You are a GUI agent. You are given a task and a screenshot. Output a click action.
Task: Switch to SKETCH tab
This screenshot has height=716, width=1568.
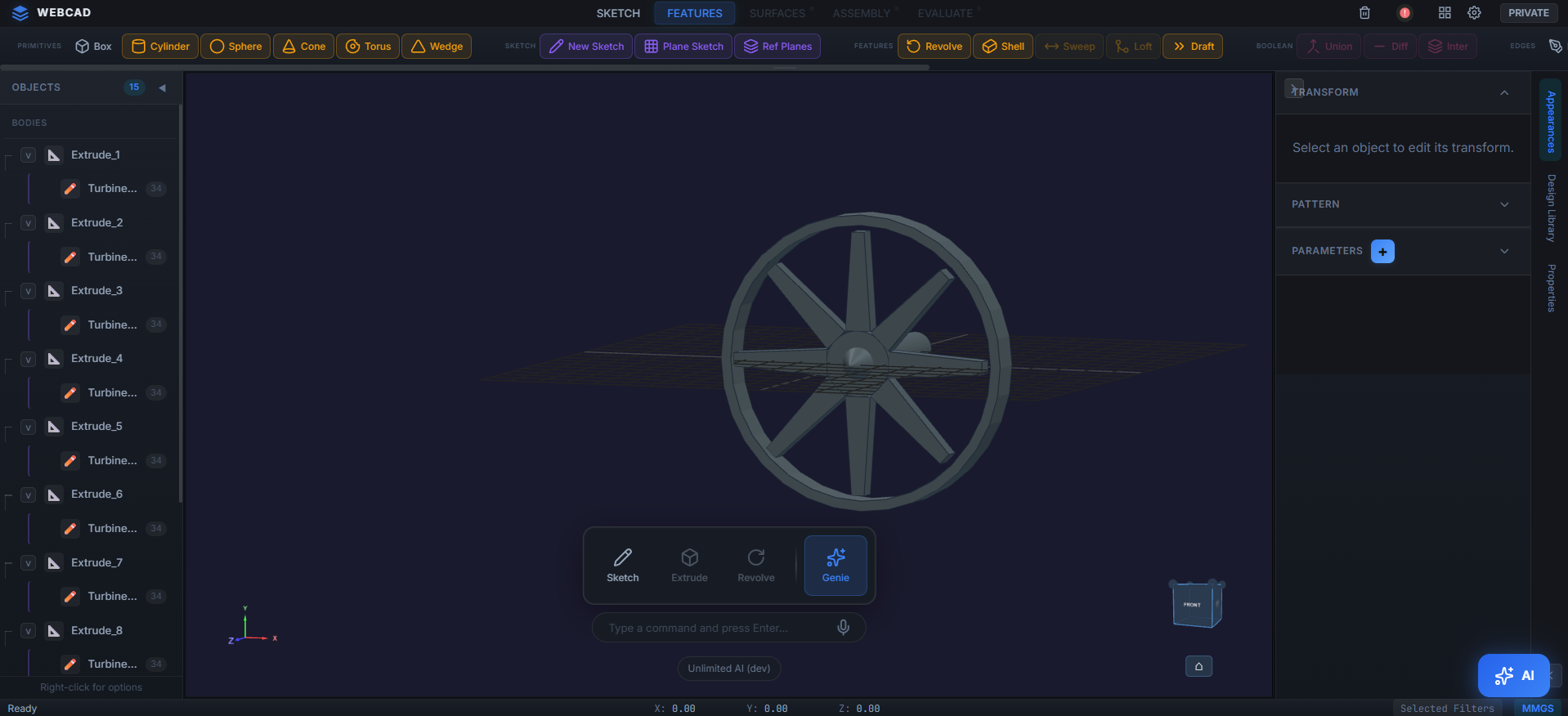point(618,13)
